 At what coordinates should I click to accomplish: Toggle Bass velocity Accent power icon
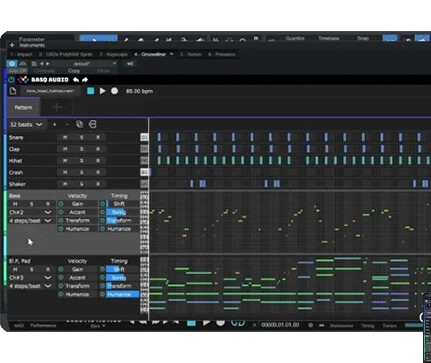61,212
